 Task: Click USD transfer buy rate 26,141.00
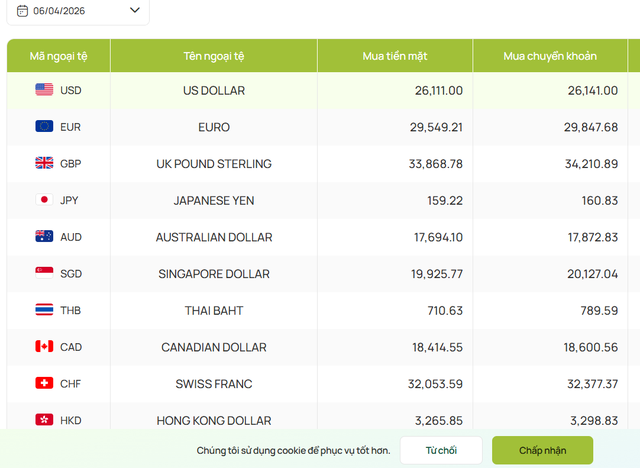(593, 91)
